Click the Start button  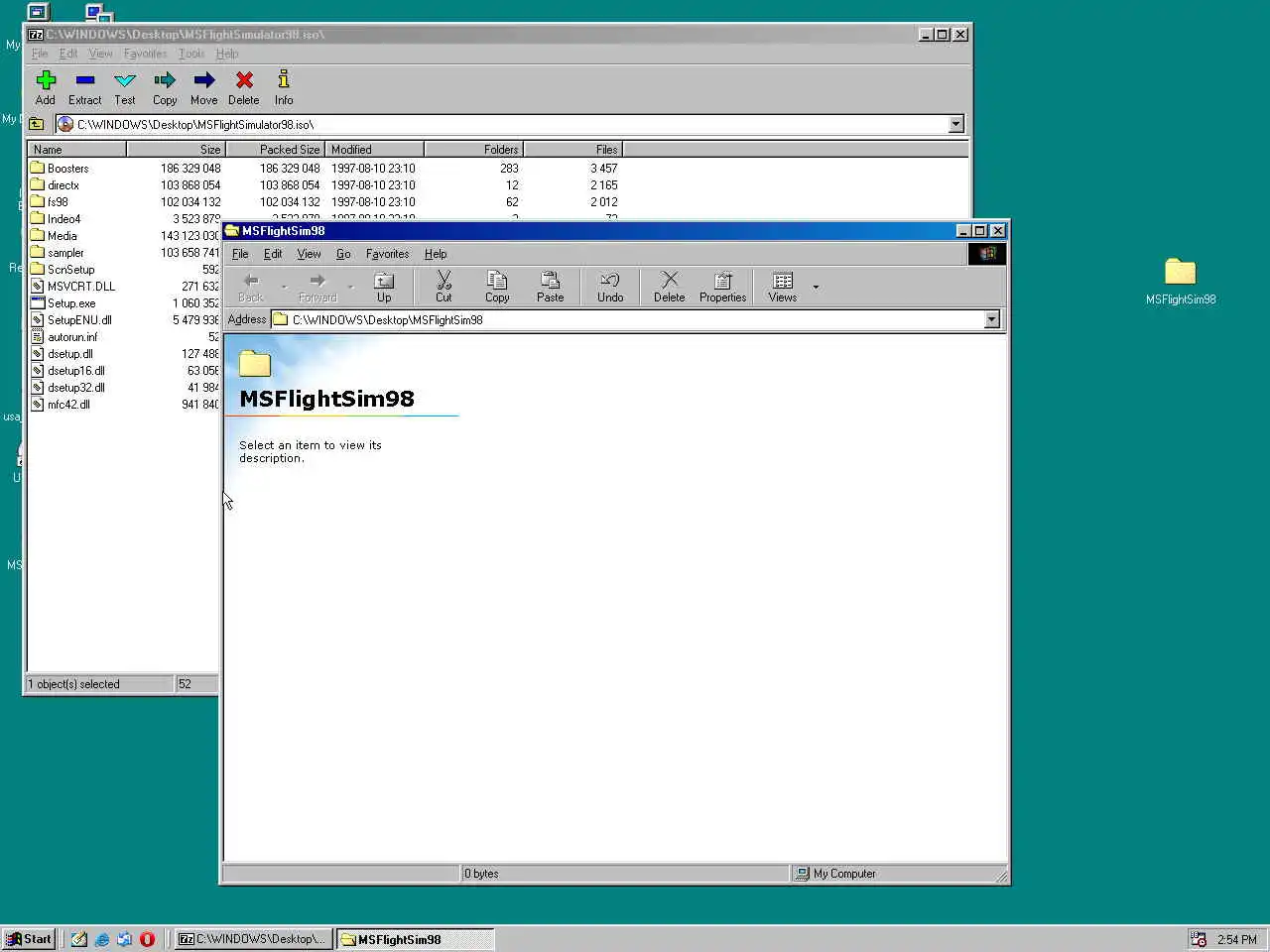28,939
